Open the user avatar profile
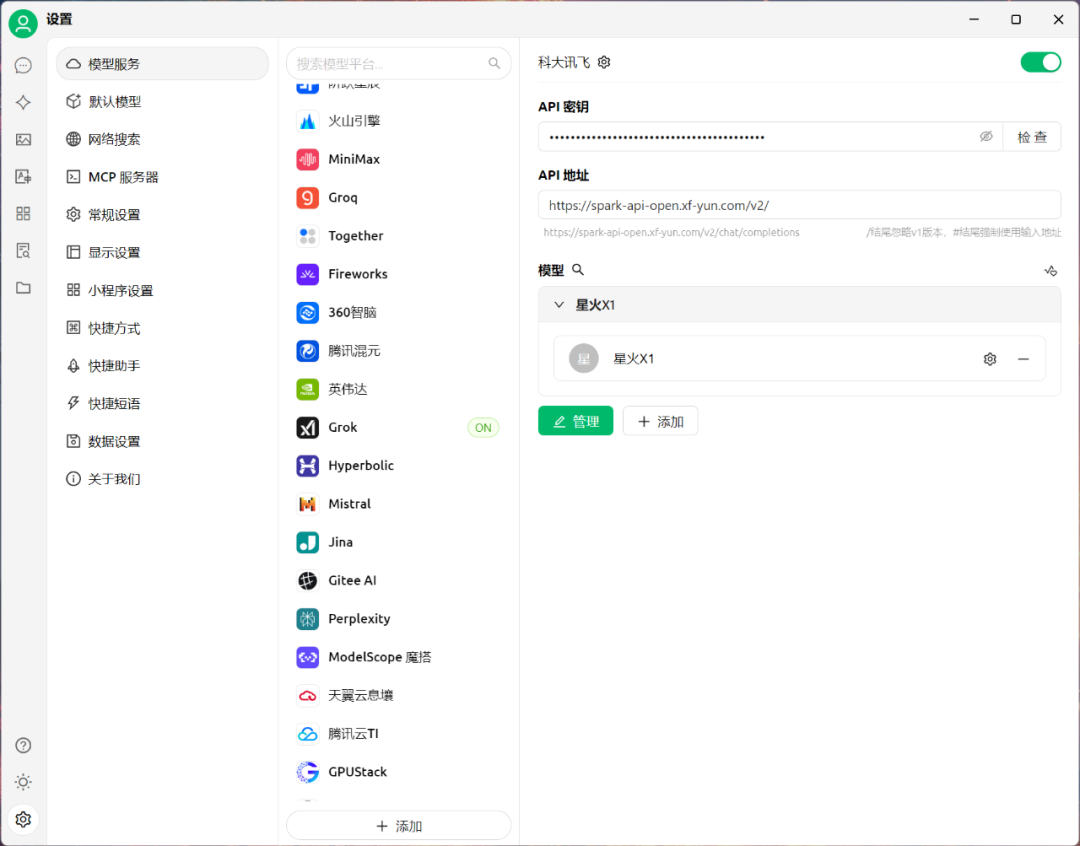The image size is (1080, 846). [23, 23]
